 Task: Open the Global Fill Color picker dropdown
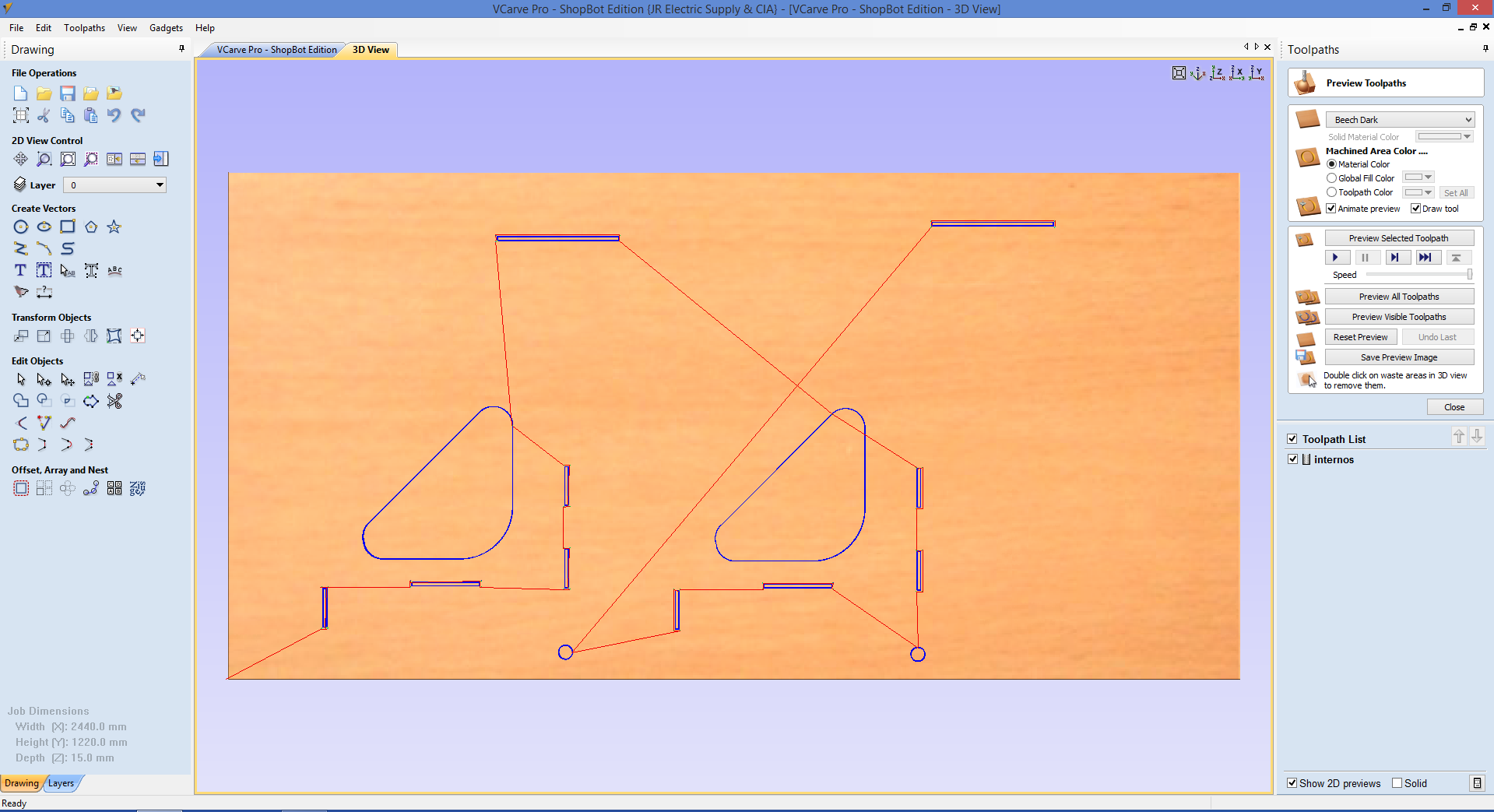pyautogui.click(x=1418, y=178)
